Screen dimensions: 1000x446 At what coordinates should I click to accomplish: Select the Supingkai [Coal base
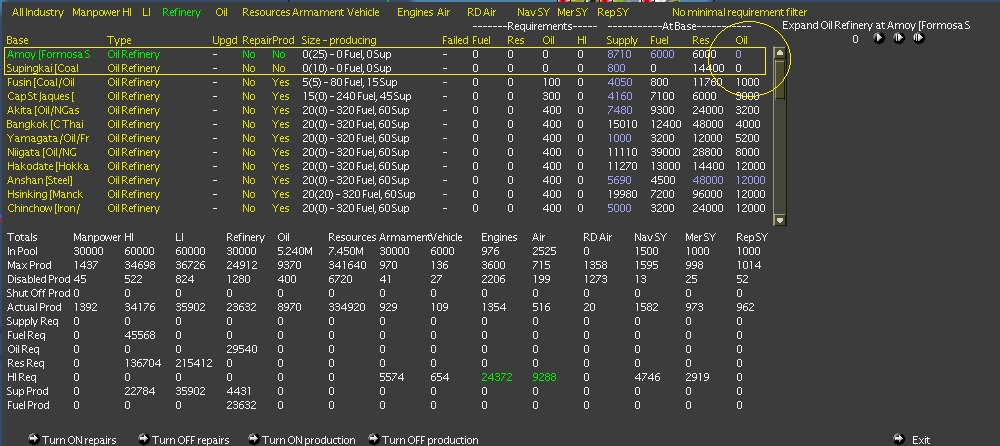click(x=43, y=68)
